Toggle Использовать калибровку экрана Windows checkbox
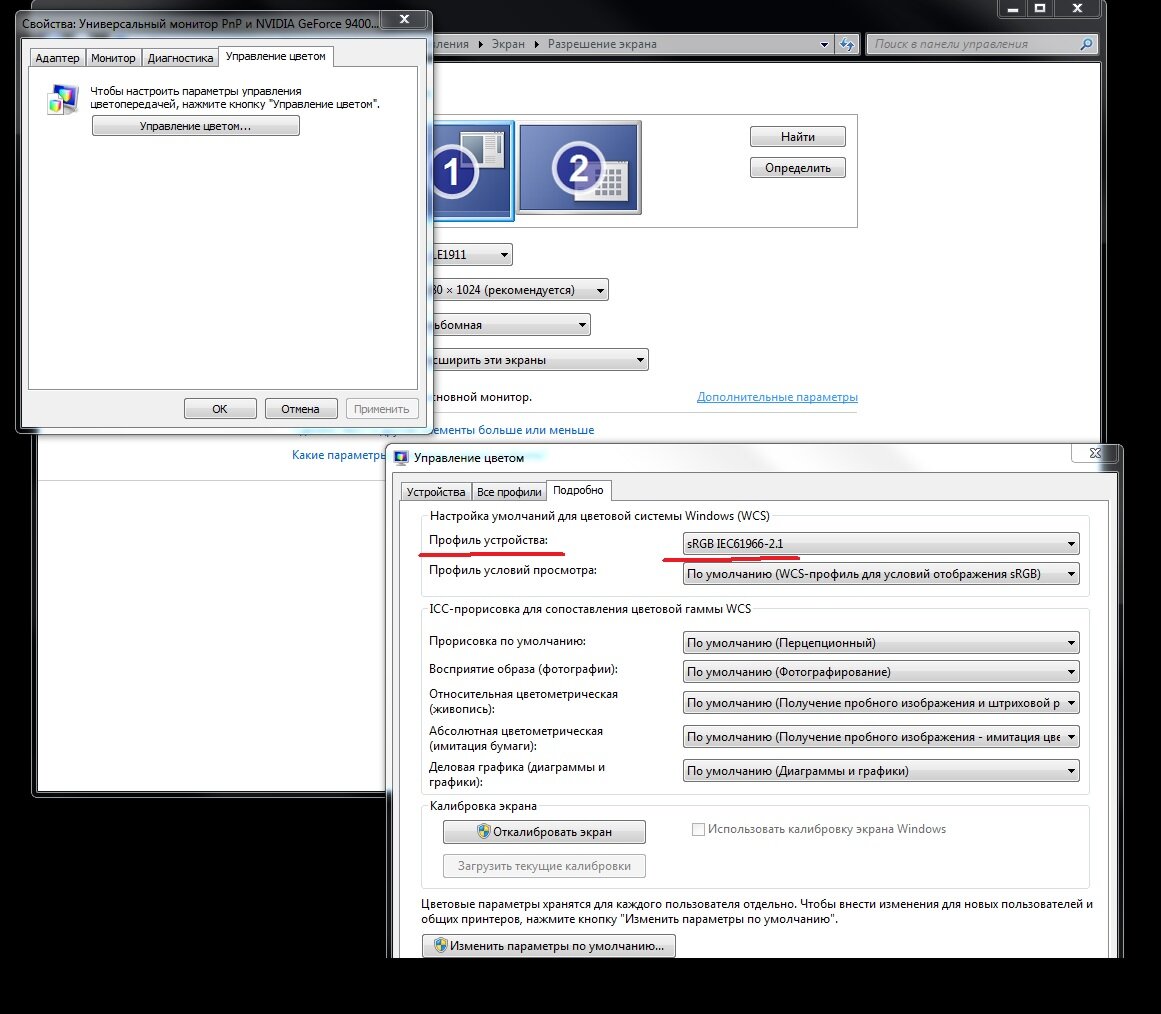1161x1014 pixels. click(698, 830)
